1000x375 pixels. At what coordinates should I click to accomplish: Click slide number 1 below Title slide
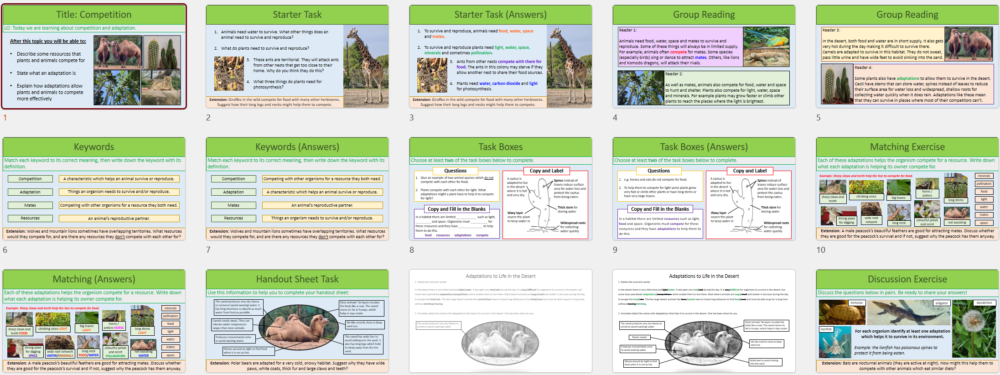pos(5,117)
